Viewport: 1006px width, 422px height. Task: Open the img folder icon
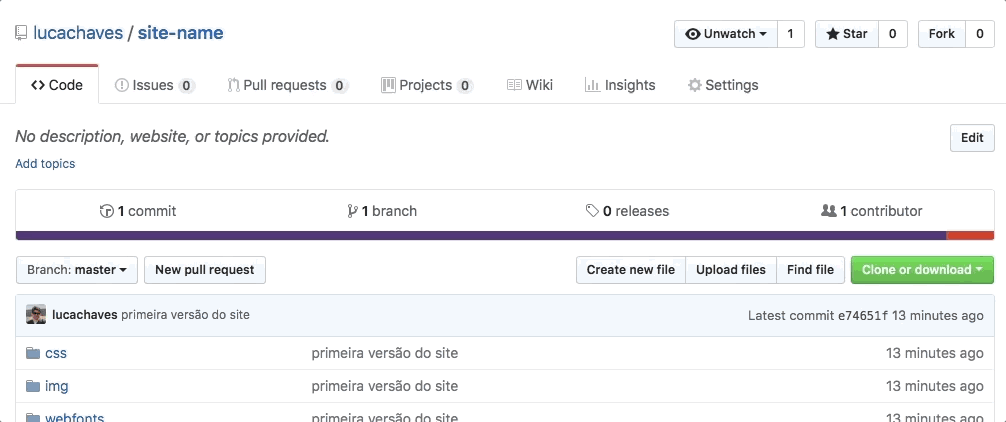tap(32, 386)
